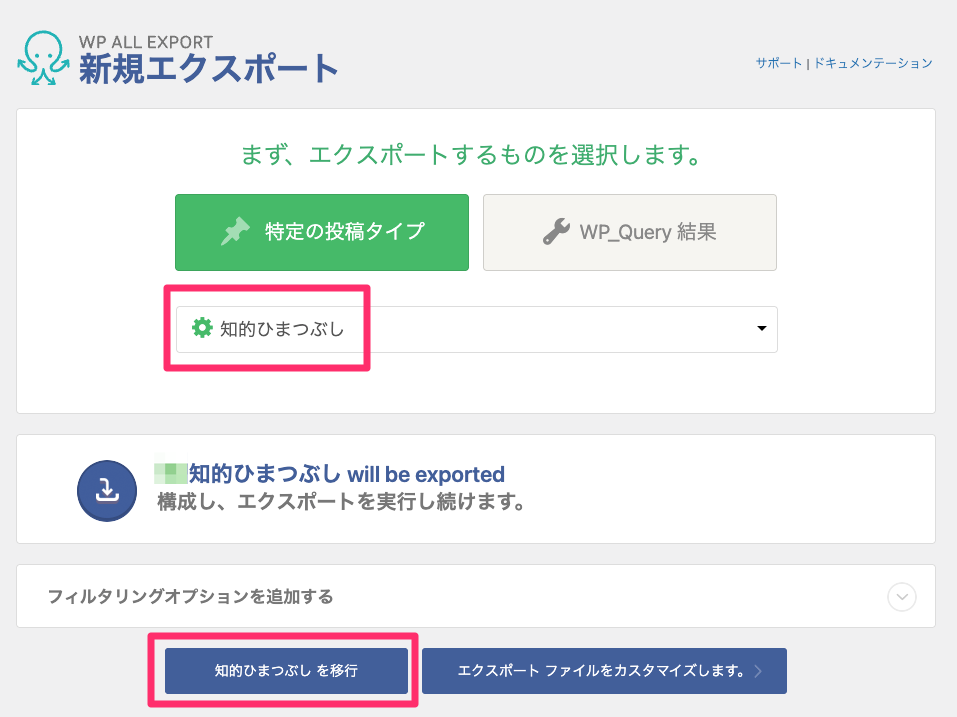Open the ドキュメンテーション link

point(873,63)
